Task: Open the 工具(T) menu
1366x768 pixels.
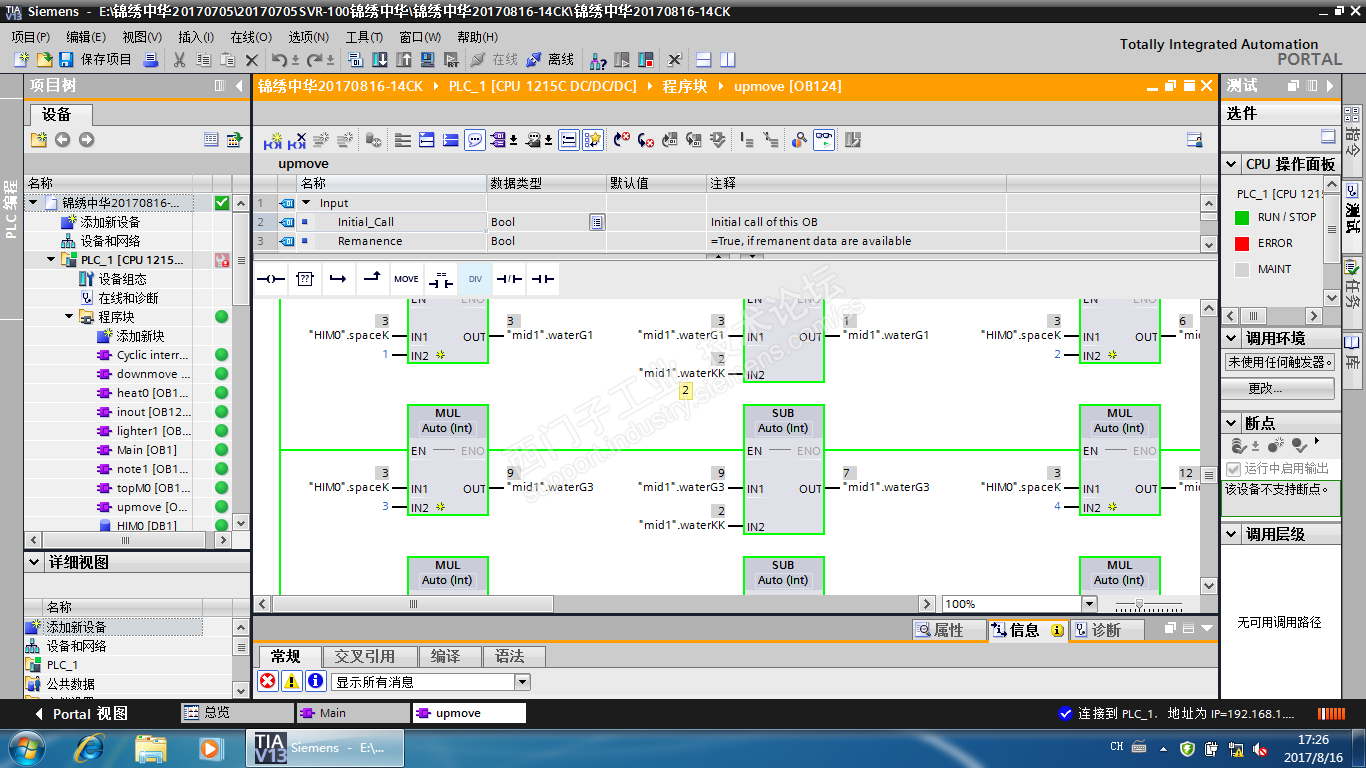Action: 365,37
